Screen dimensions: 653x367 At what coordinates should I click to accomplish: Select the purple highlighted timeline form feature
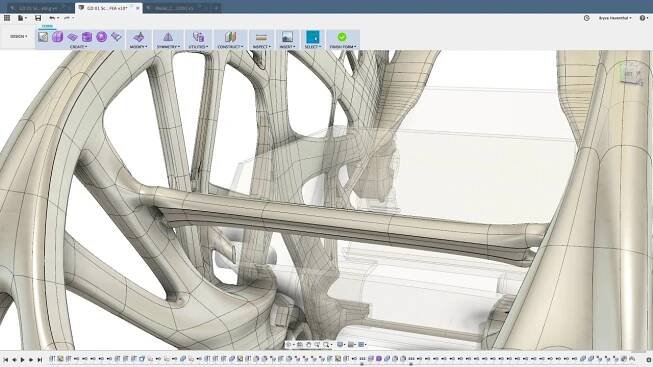click(x=379, y=358)
